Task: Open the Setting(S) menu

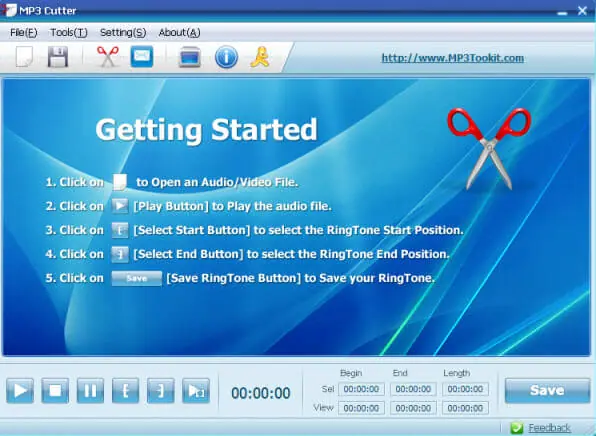Action: 123,33
